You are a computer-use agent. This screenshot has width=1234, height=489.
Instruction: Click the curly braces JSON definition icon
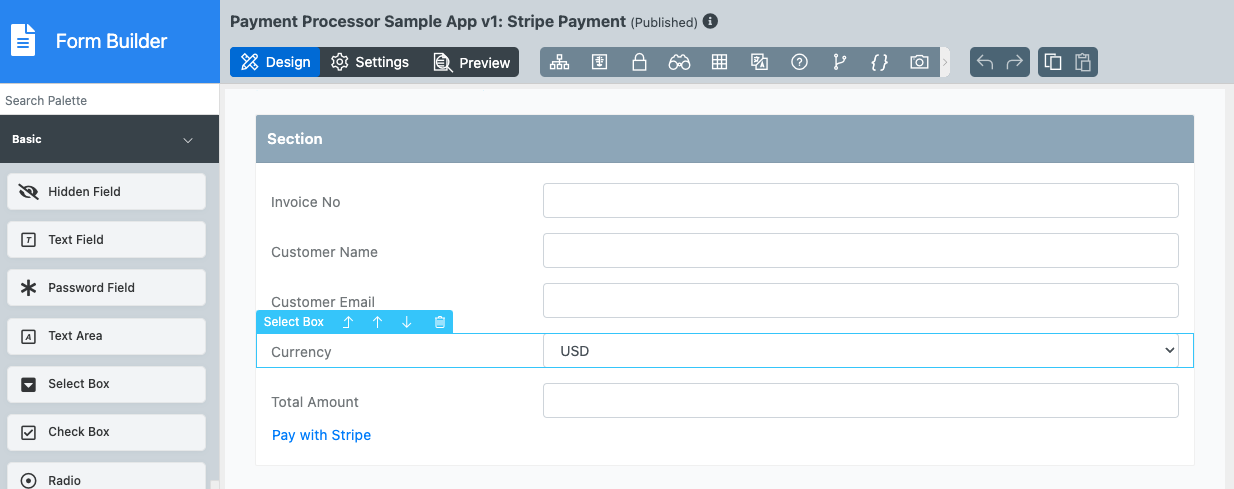click(879, 62)
